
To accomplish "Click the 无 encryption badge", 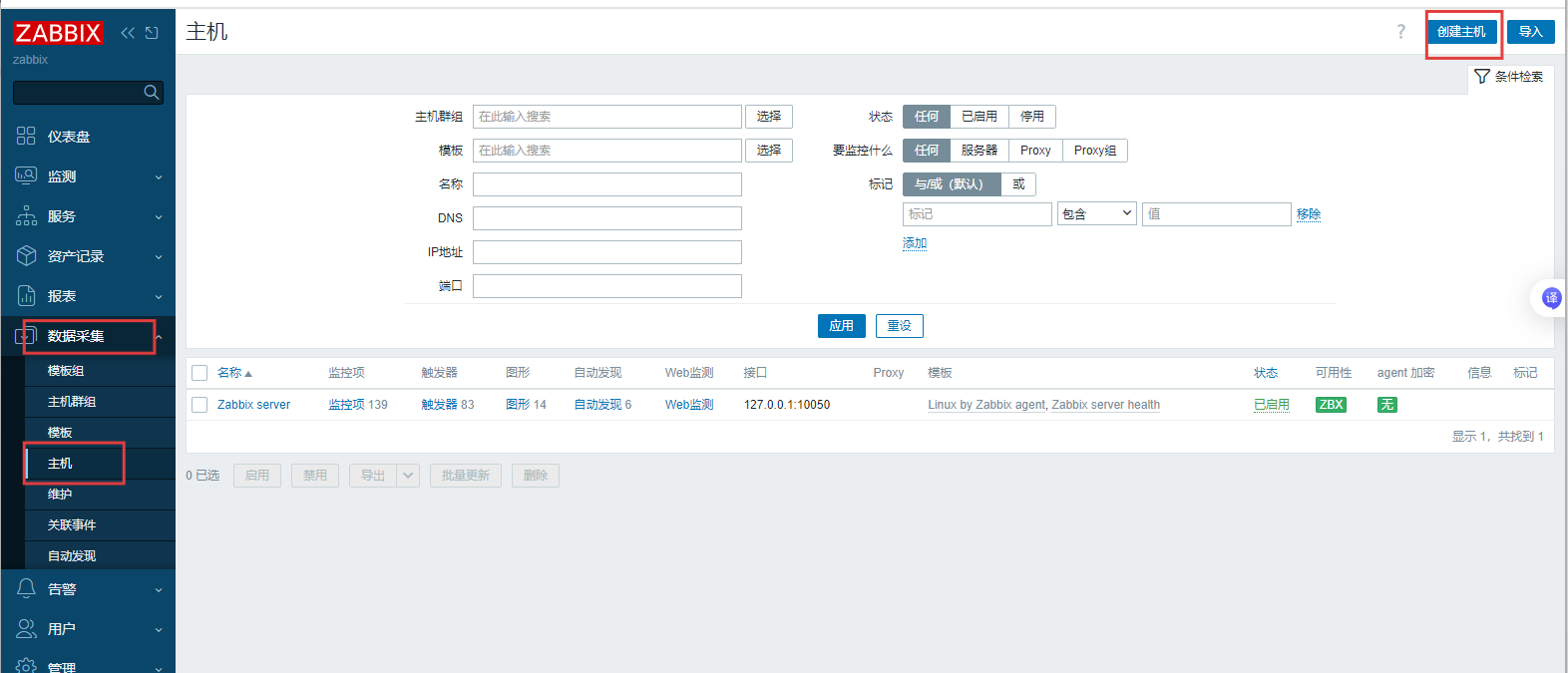I will tap(1386, 405).
